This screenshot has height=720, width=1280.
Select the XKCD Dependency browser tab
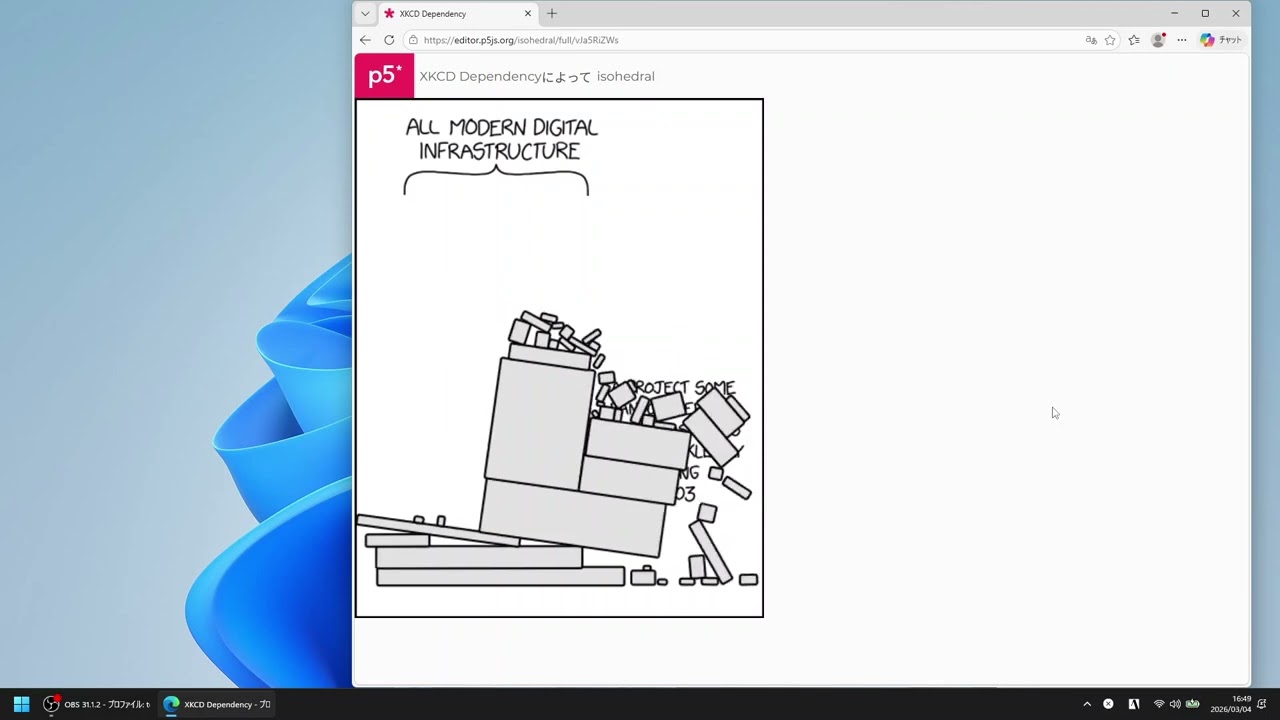(x=458, y=14)
